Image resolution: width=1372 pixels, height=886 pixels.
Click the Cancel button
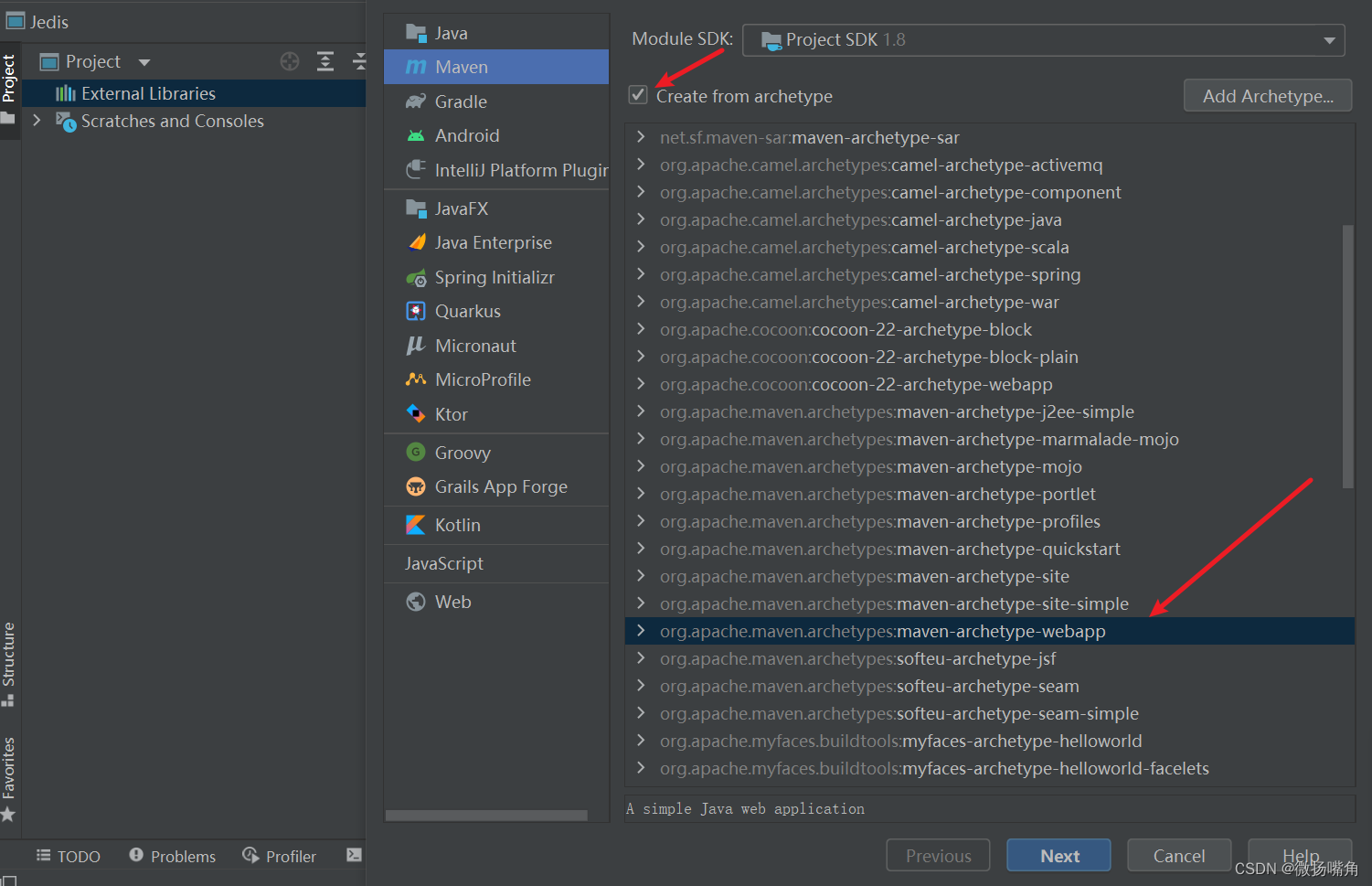click(1178, 856)
